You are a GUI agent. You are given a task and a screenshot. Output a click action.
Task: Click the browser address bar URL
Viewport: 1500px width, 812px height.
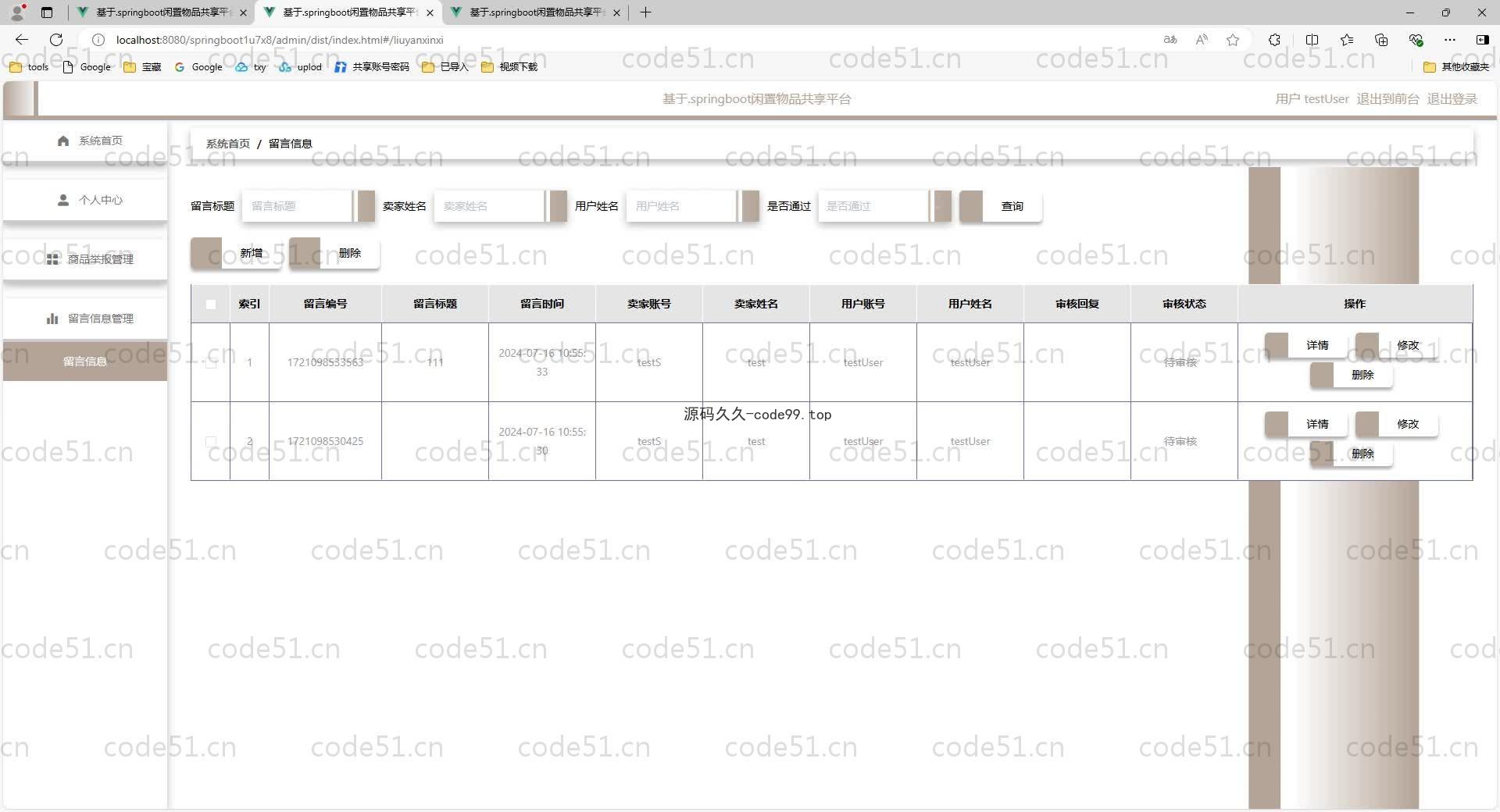click(280, 40)
